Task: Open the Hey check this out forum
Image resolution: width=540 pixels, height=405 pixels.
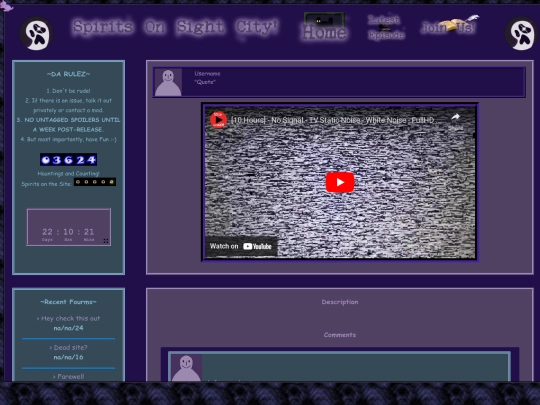Action: 69,319
